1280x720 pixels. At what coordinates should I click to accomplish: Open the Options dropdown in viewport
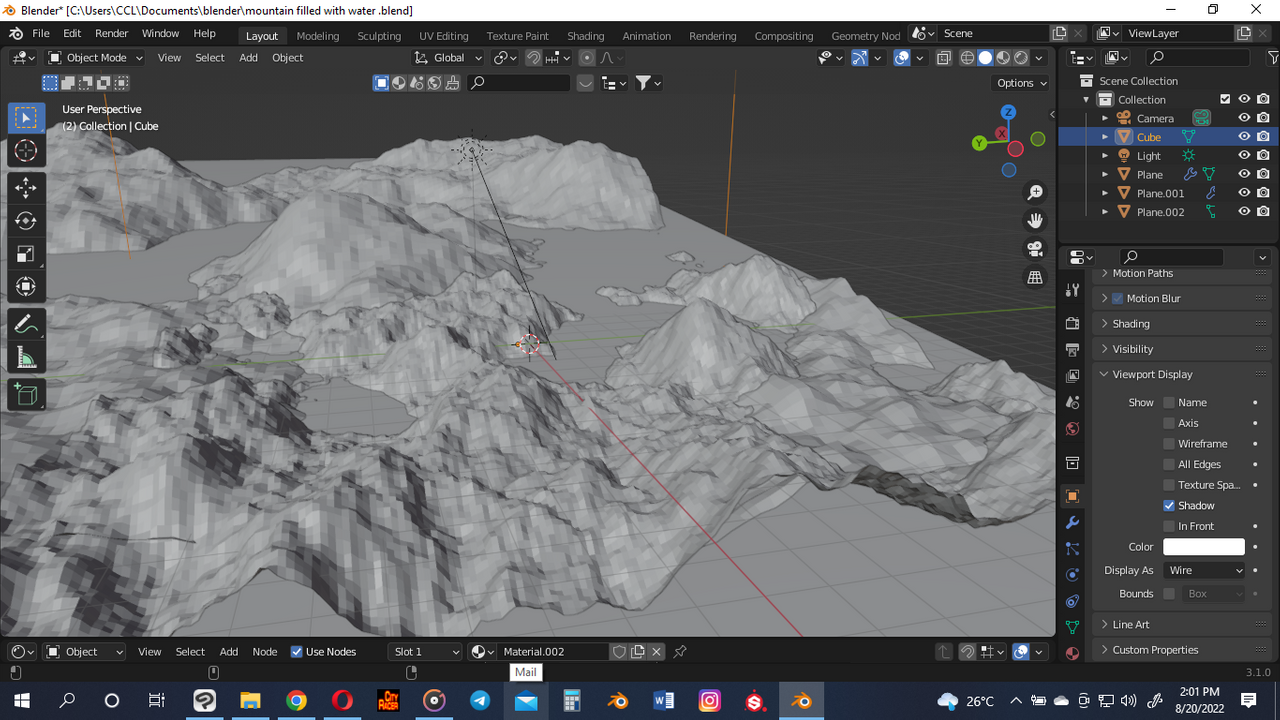tap(1021, 83)
